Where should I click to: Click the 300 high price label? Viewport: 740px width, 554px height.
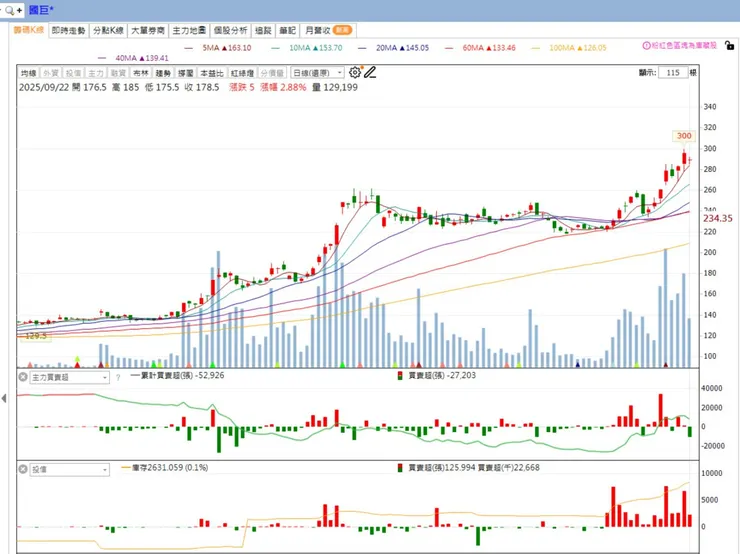pyautogui.click(x=684, y=136)
